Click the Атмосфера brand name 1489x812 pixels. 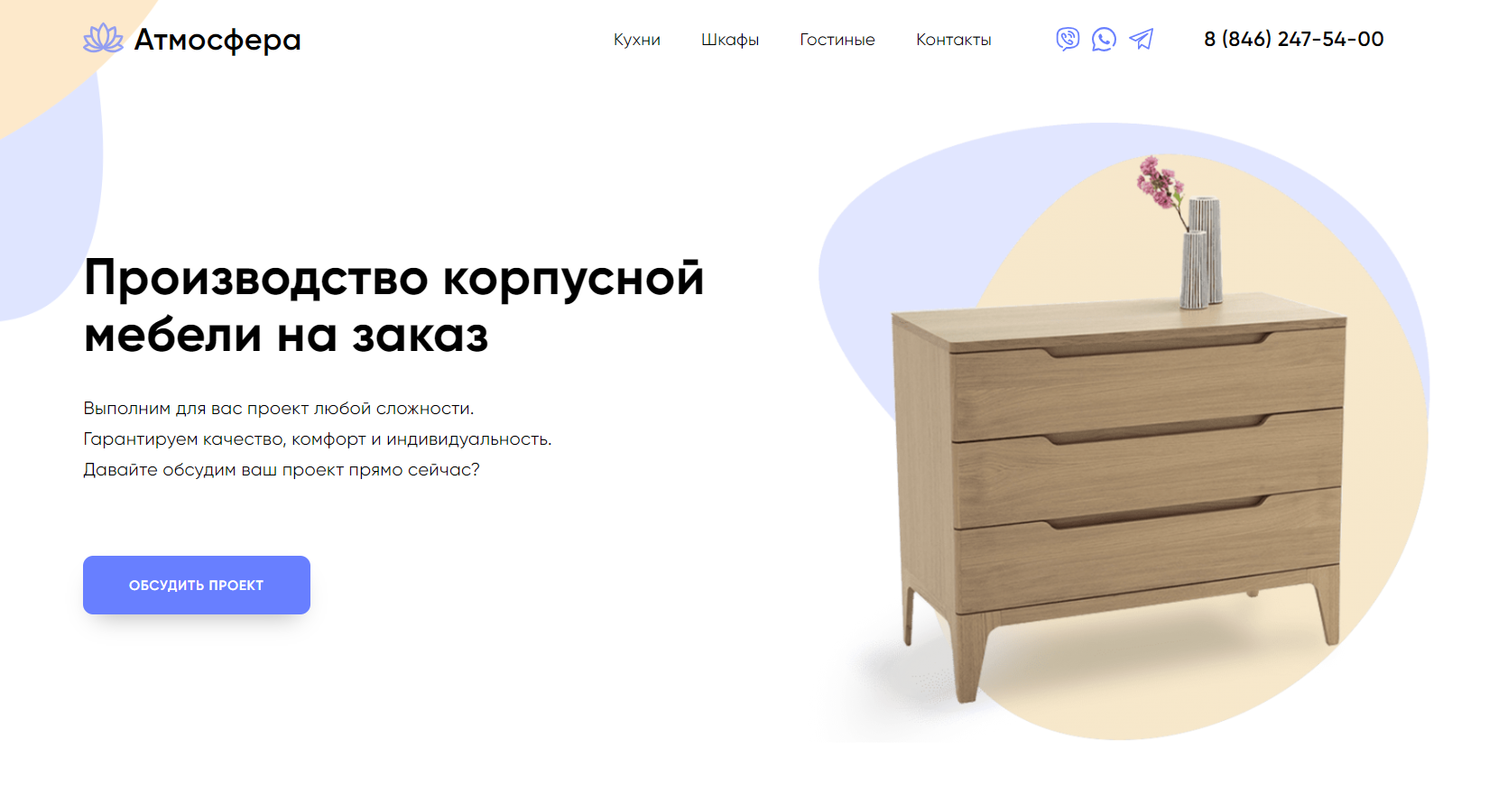[x=217, y=40]
